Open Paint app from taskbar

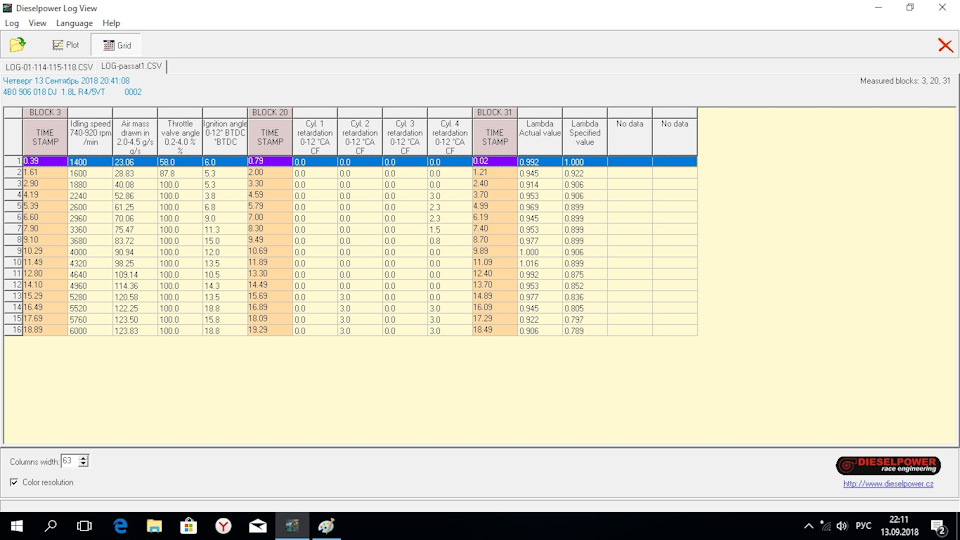pyautogui.click(x=326, y=526)
